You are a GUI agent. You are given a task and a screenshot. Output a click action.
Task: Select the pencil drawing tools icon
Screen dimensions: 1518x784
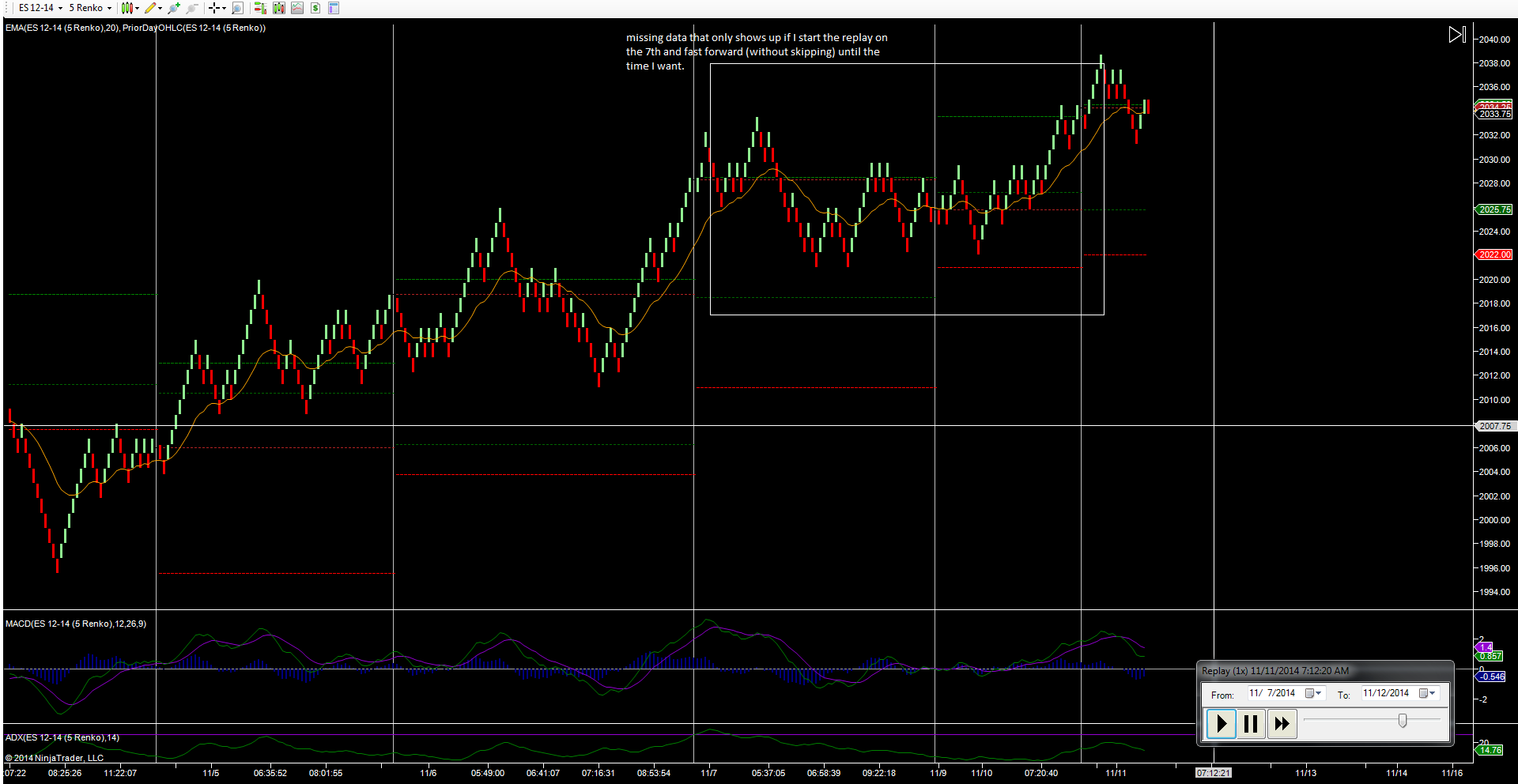[150, 8]
